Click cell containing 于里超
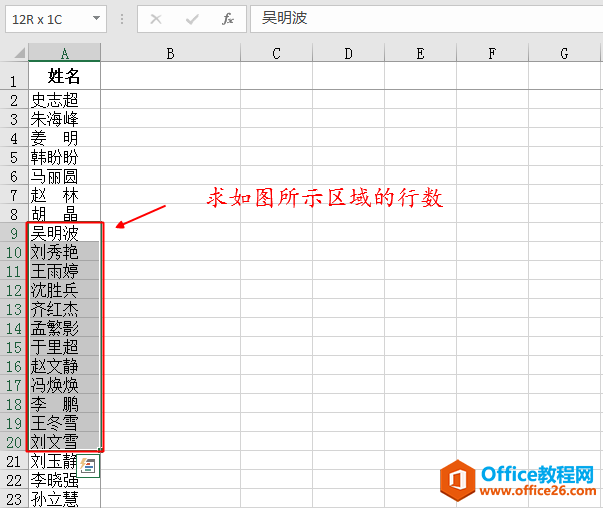603x508 pixels. [65, 346]
